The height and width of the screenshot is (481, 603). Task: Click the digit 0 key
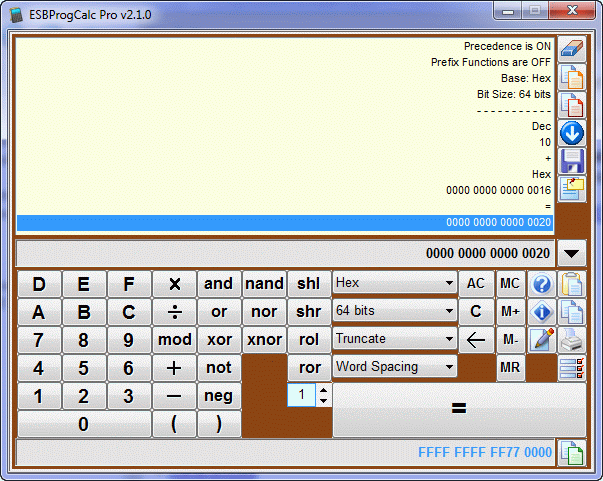84,424
